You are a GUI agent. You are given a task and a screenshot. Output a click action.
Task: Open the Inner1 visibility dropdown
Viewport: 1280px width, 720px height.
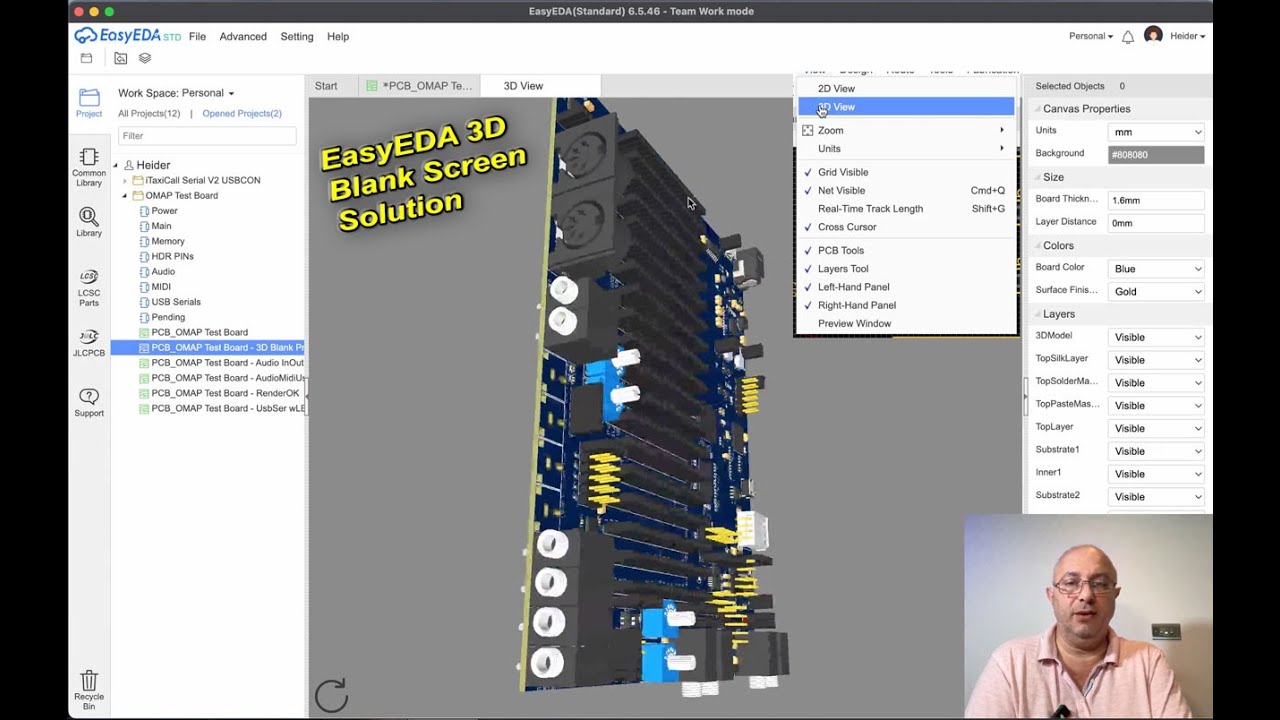point(1156,474)
